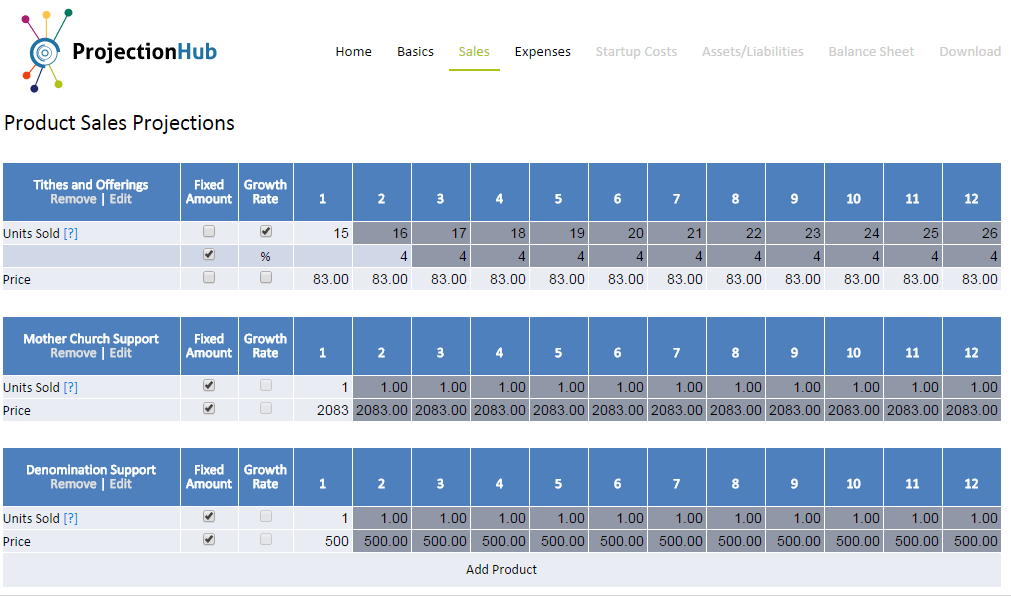The height and width of the screenshot is (596, 1011).
Task: Disable Fixed Amount on Denomination Support Price
Action: coord(208,541)
